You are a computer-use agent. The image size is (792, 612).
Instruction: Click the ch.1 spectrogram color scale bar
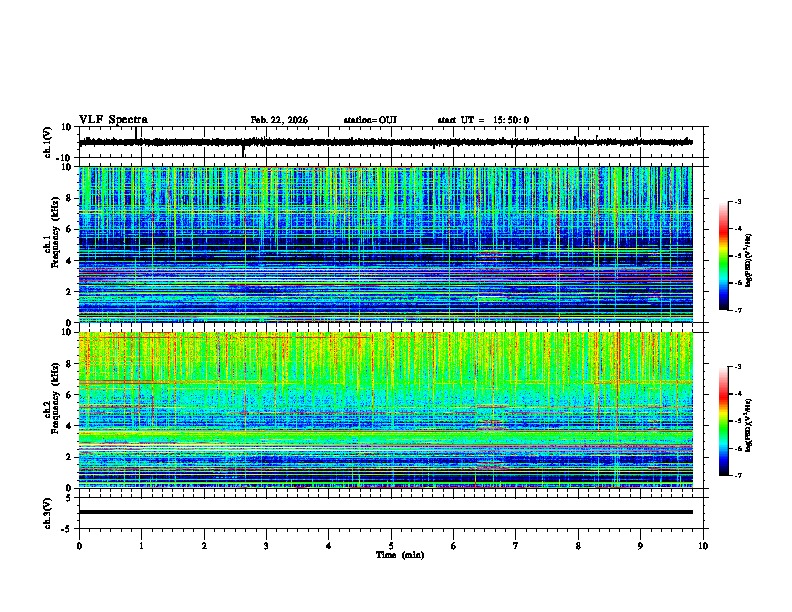click(723, 256)
